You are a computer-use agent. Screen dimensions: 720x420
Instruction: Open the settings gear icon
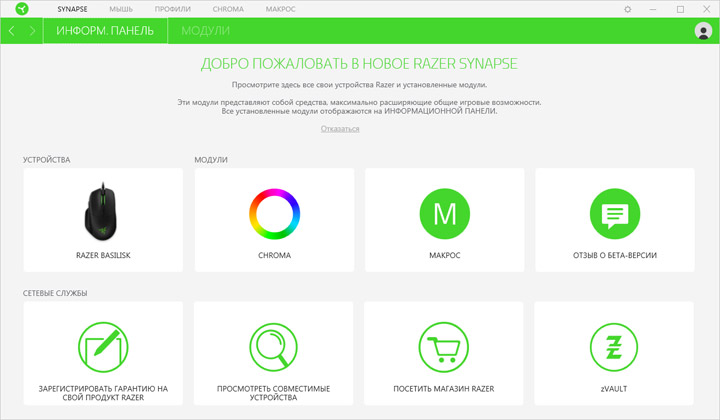[628, 9]
